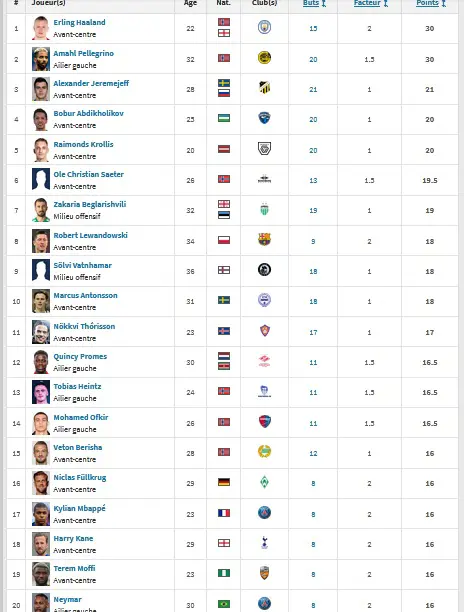The height and width of the screenshot is (612, 464).
Task: Click the Spartak Moscow crest for Quincy Promes
Action: (x=265, y=361)
